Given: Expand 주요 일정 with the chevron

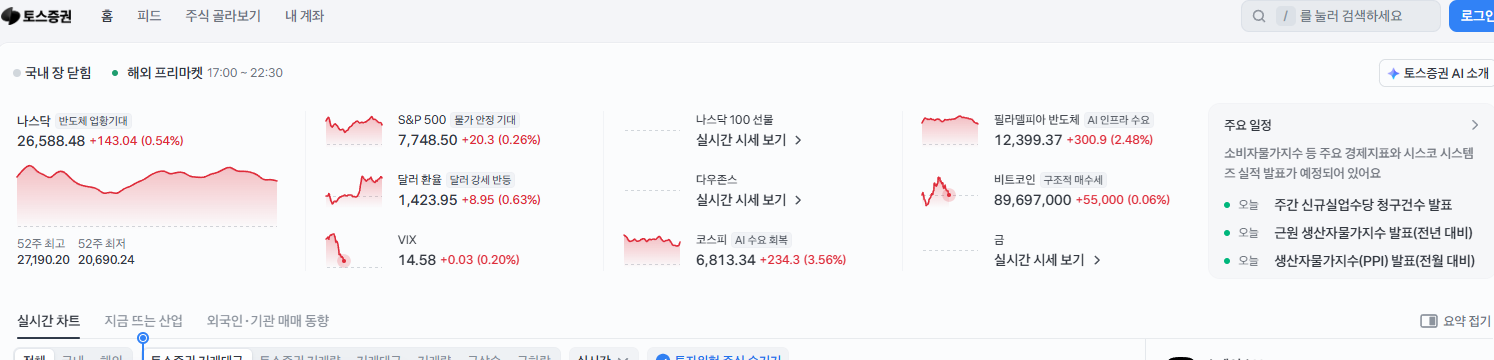Looking at the screenshot, I should point(1474,125).
